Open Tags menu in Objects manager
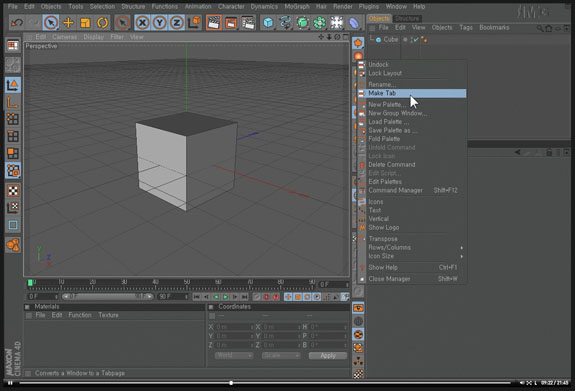575x391 pixels. 466,28
